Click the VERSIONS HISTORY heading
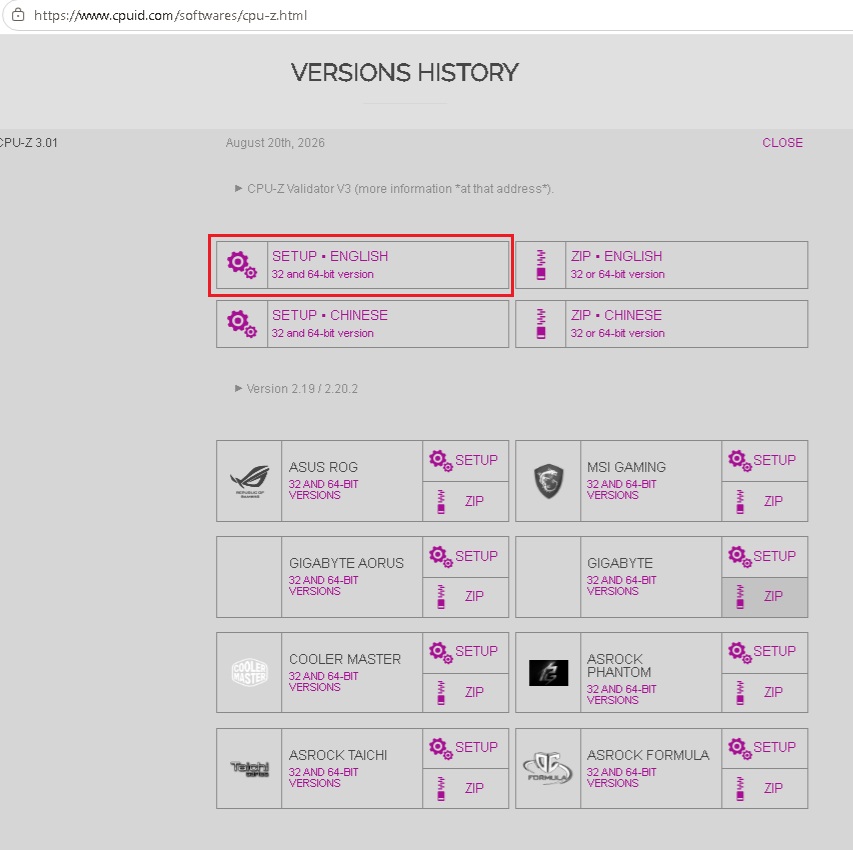This screenshot has height=850, width=853. [x=405, y=72]
